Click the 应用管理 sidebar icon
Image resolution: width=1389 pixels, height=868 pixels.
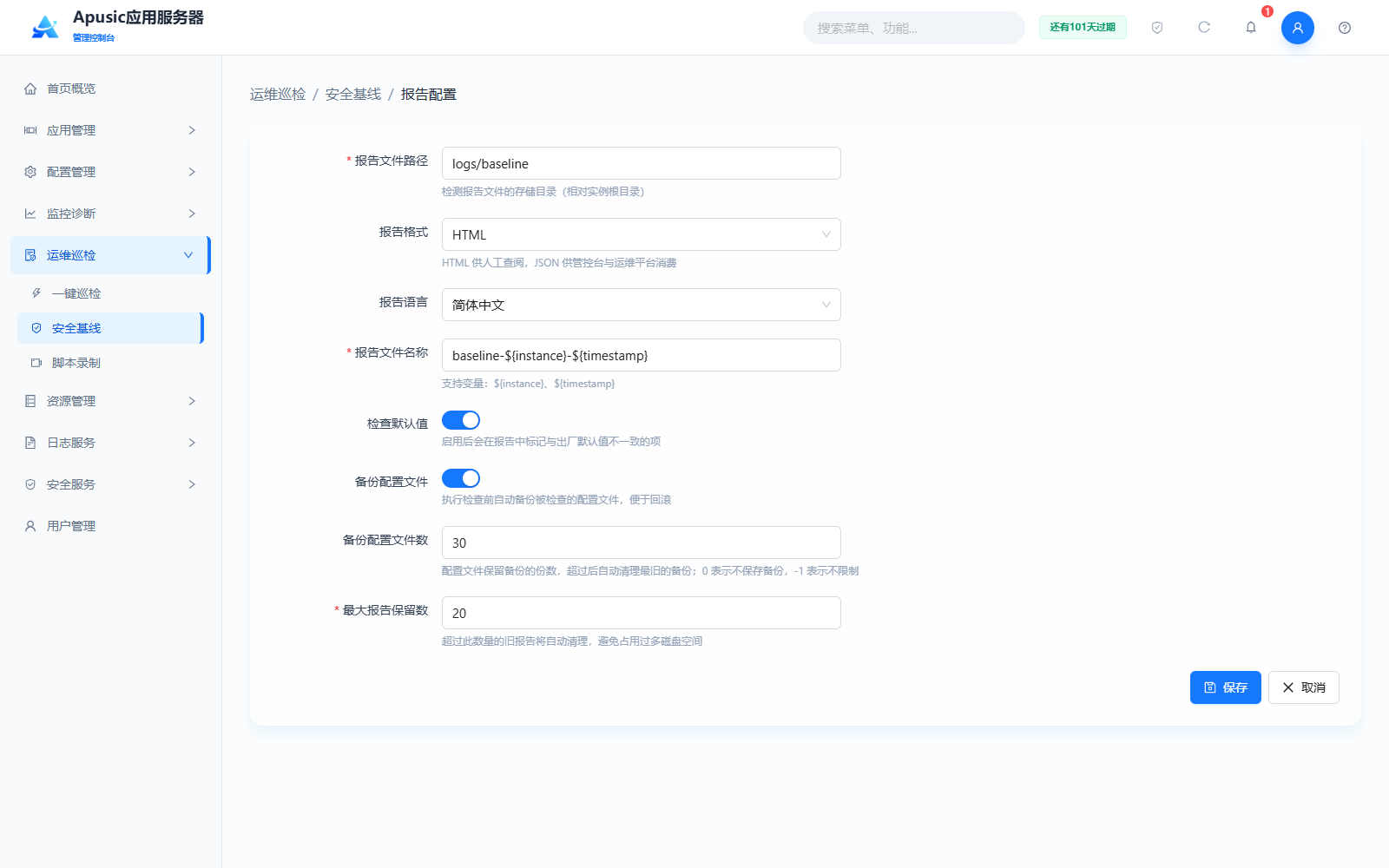coord(30,130)
